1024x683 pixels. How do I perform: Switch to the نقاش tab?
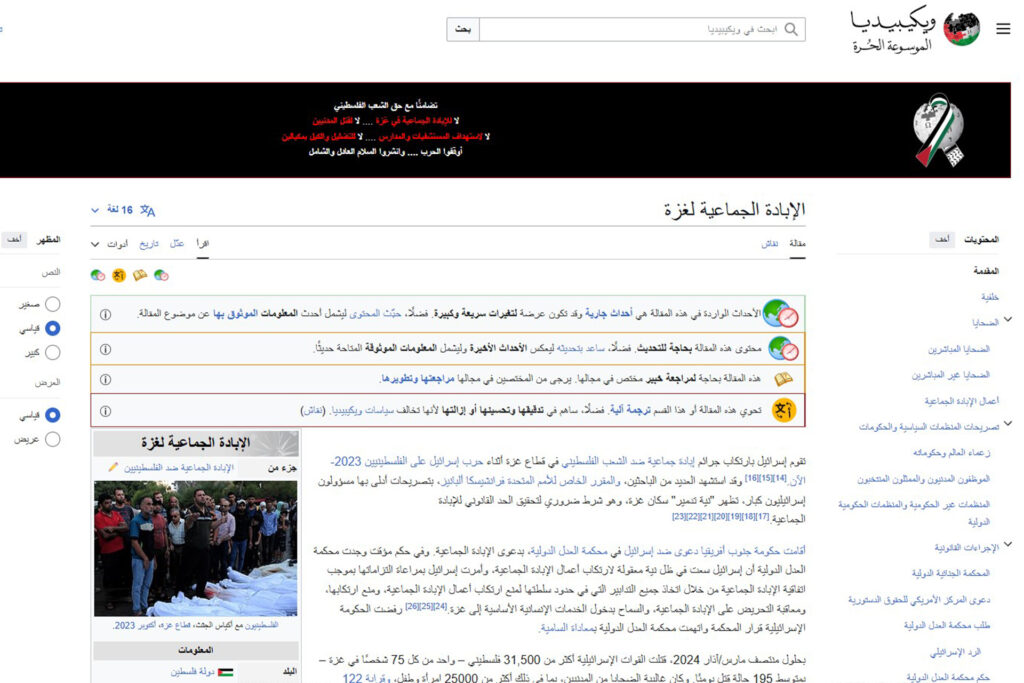coord(768,244)
